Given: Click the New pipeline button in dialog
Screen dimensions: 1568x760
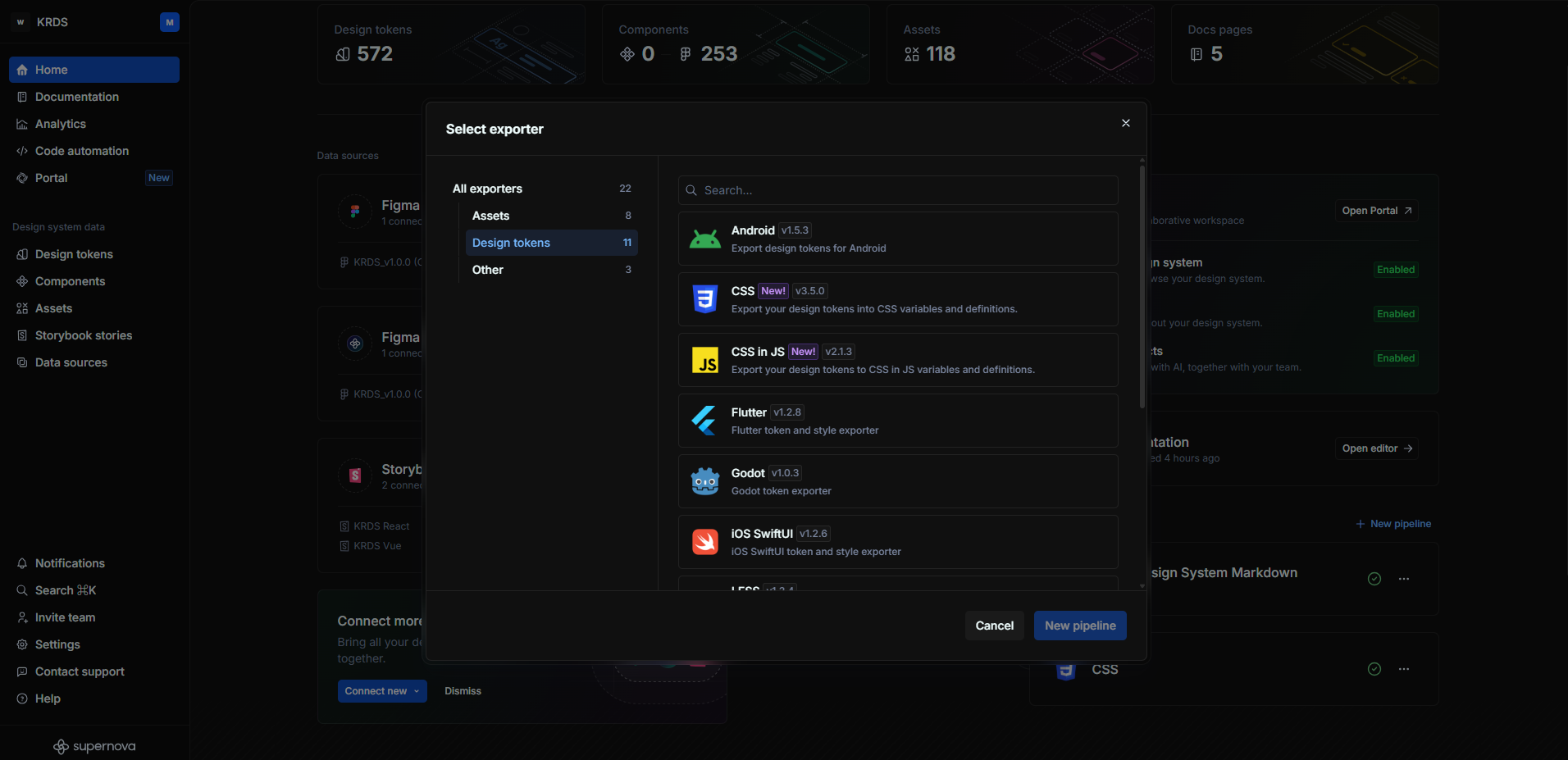Looking at the screenshot, I should pyautogui.click(x=1079, y=626).
